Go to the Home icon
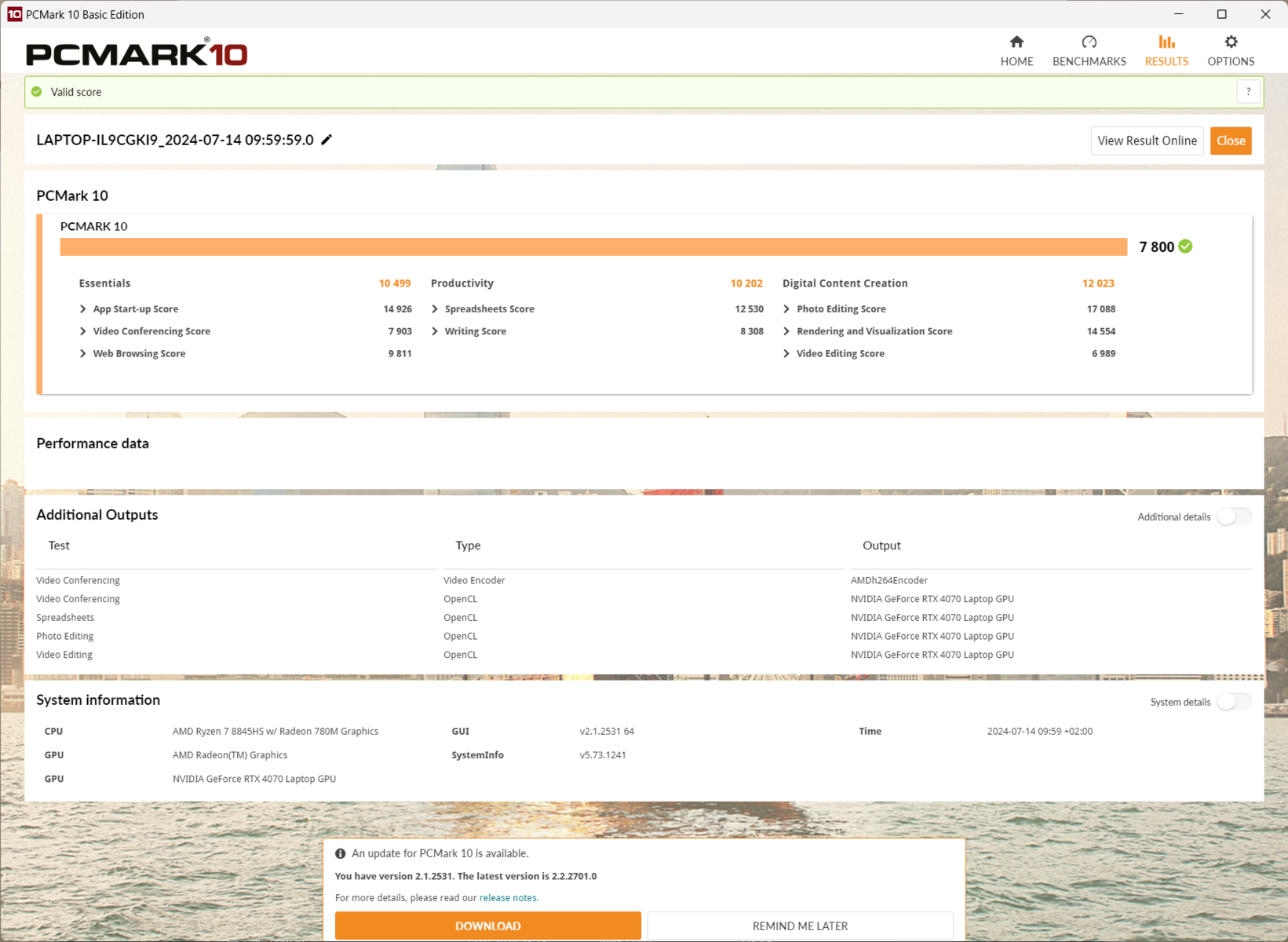Image resolution: width=1288 pixels, height=942 pixels. point(1016,42)
